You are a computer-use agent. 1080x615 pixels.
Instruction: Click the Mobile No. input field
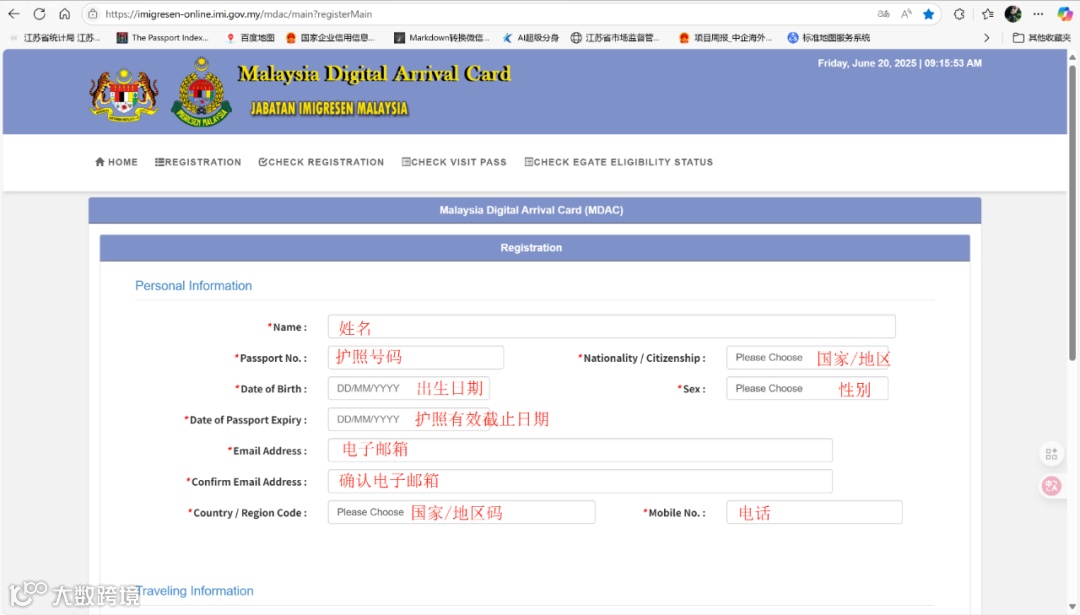pos(814,512)
